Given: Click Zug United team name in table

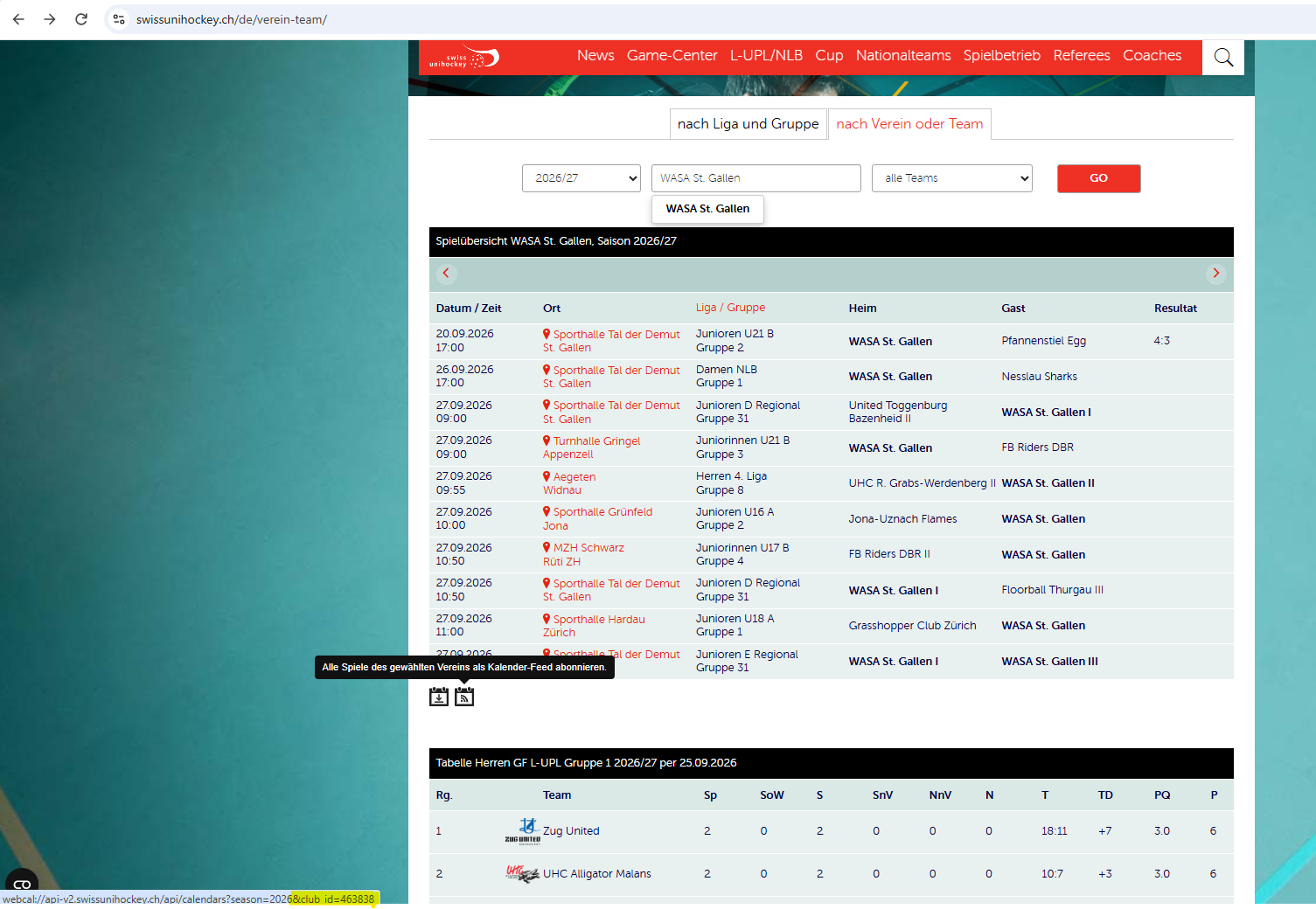Looking at the screenshot, I should coord(571,831).
